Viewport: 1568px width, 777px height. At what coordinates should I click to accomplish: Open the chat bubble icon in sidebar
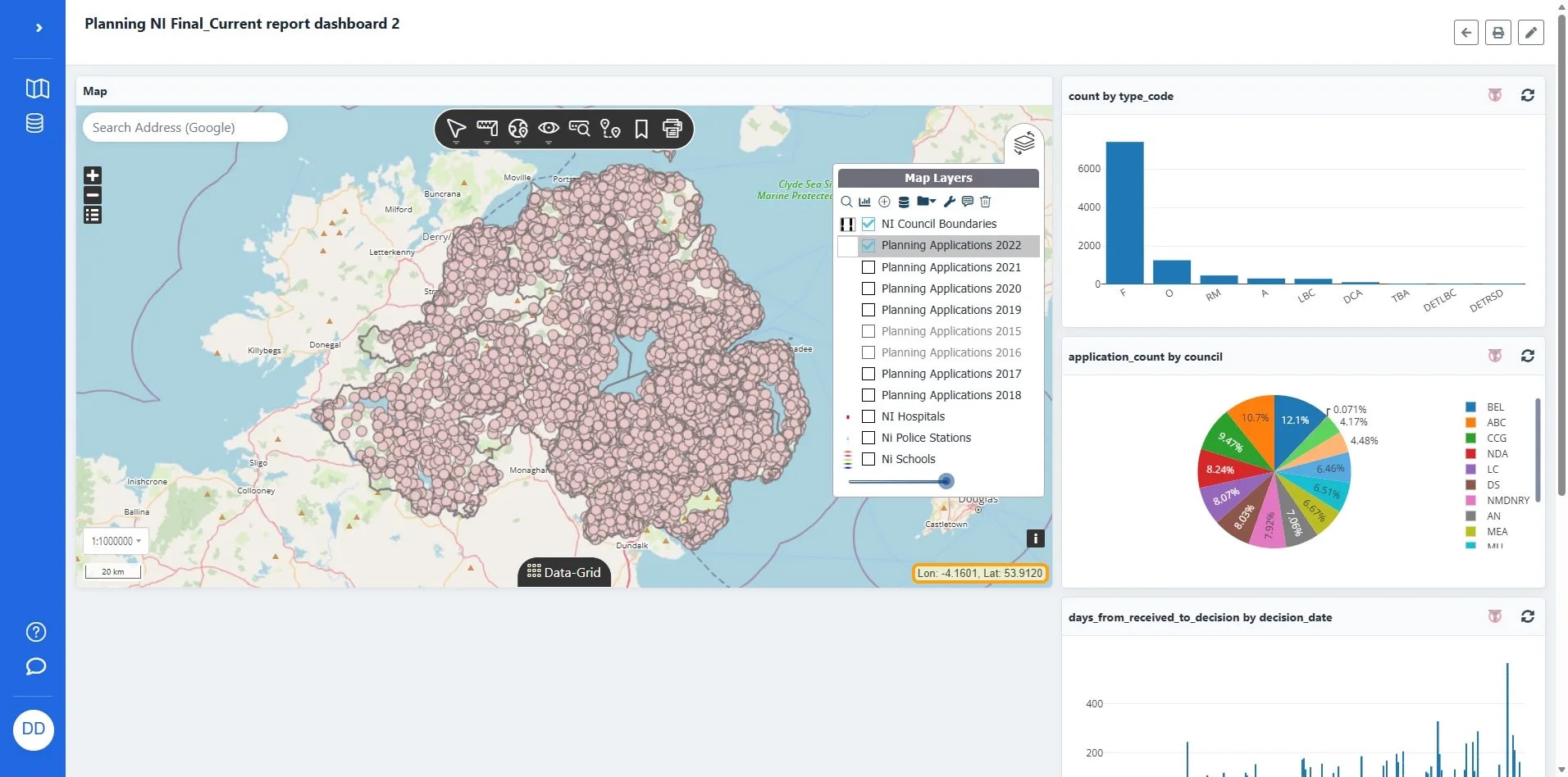[x=35, y=666]
